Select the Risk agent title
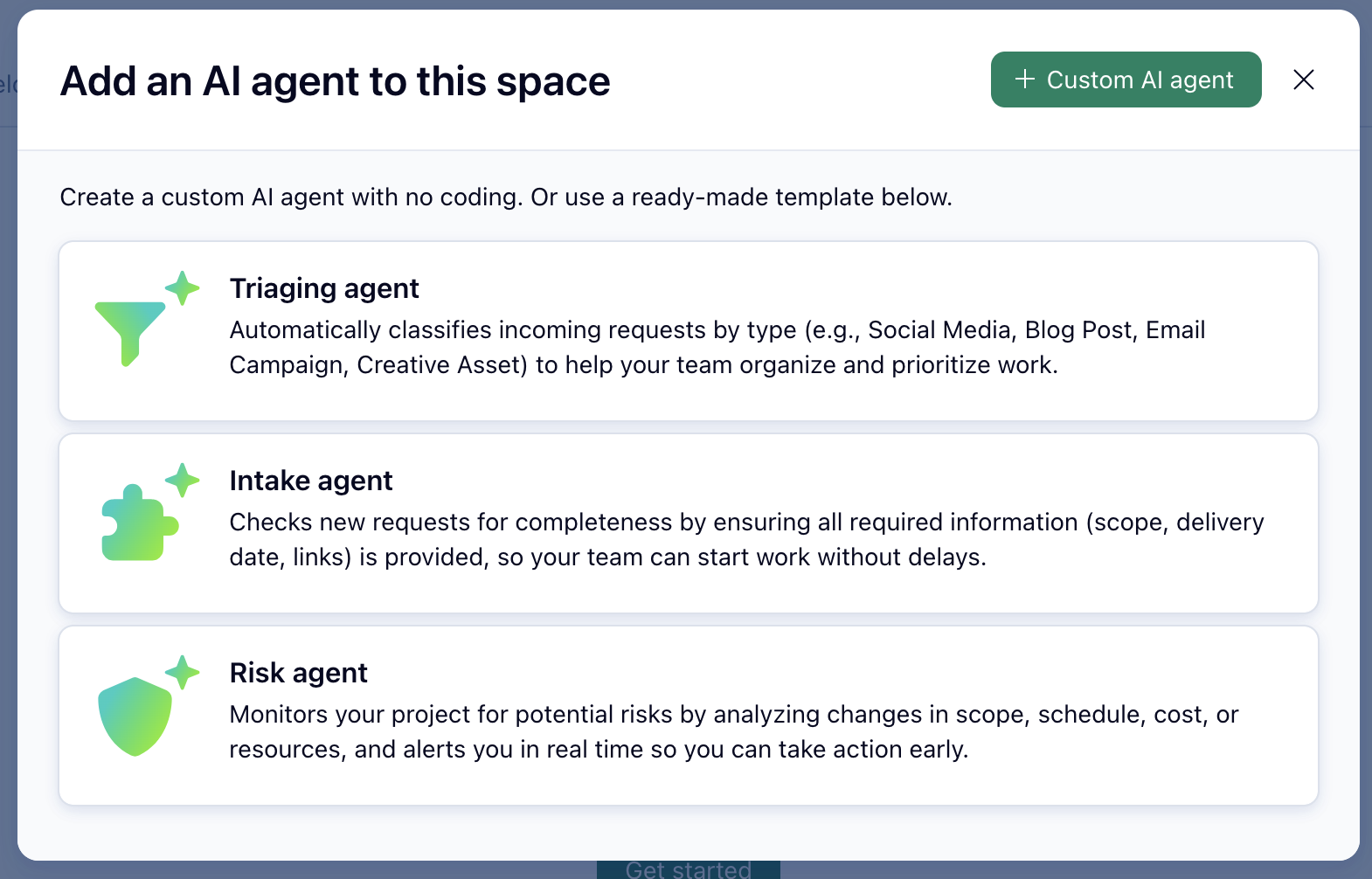Viewport: 1372px width, 879px height. coord(298,673)
